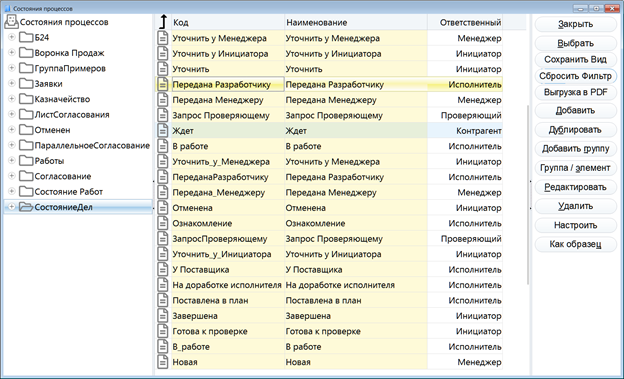Click the Дублировать button
This screenshot has width=624, height=379.
click(575, 129)
